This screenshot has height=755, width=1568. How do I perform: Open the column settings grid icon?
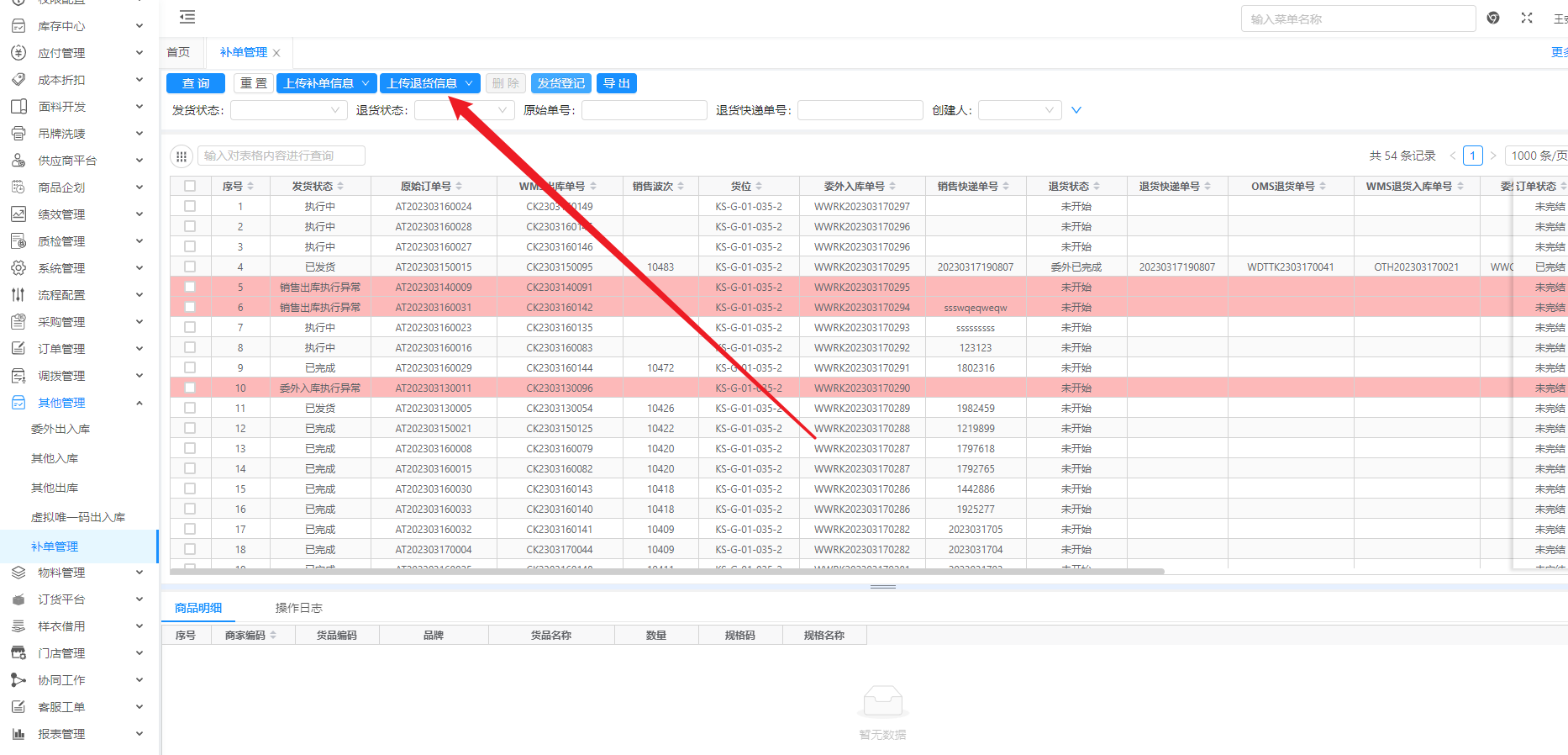point(182,156)
